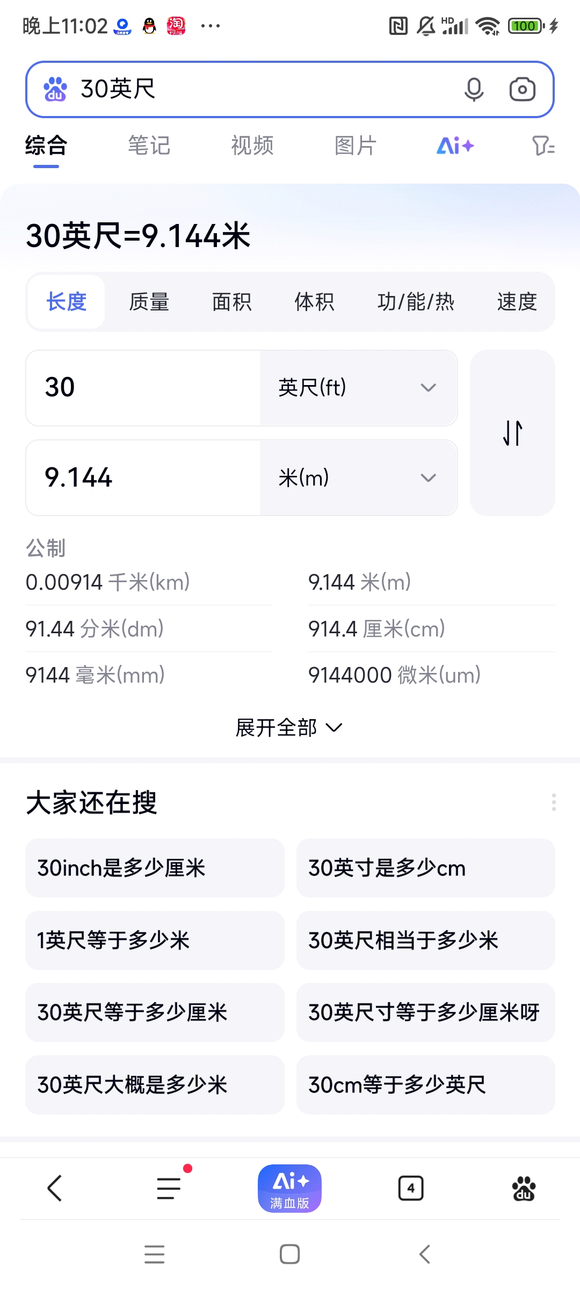Tap the suggestion 30cm等于多少英尺
Viewport: 580px width, 1289px height.
coord(425,1084)
